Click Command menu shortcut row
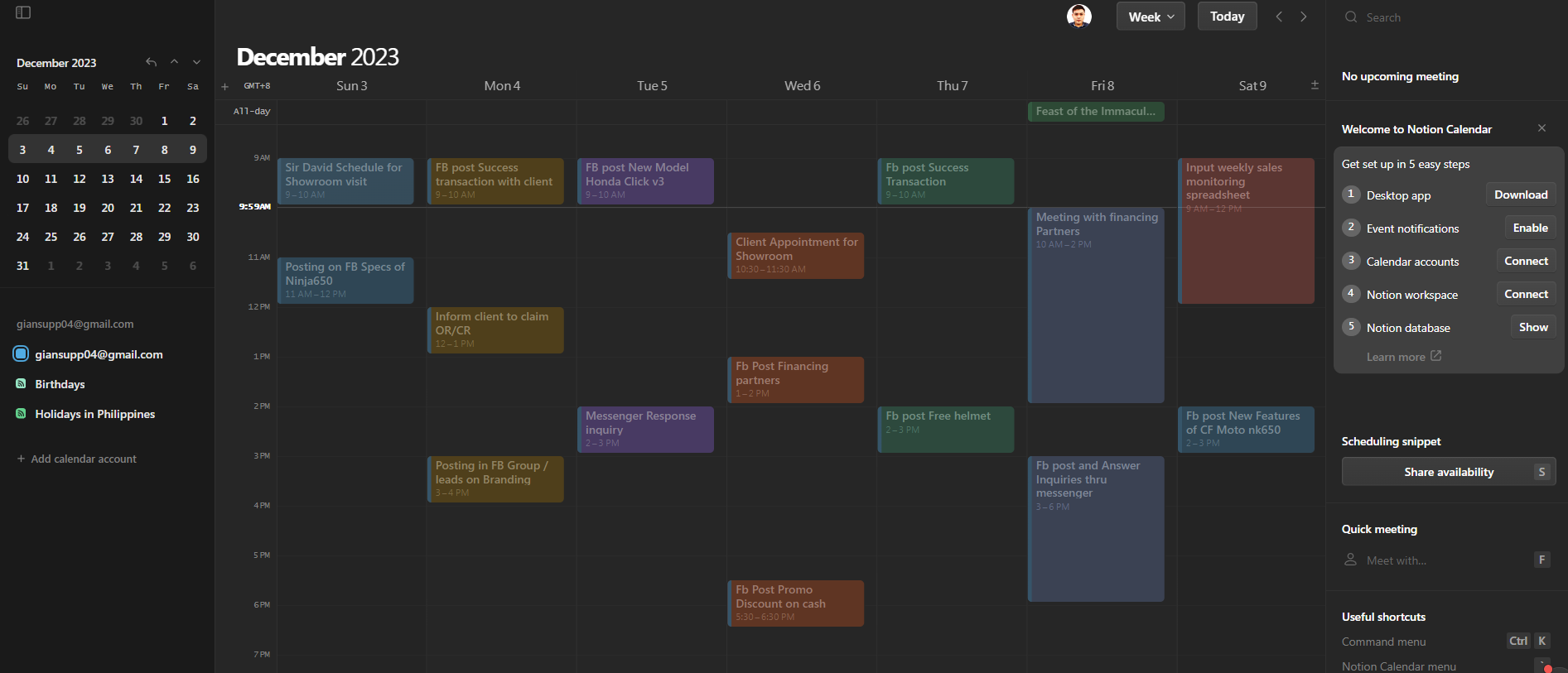 point(1445,642)
